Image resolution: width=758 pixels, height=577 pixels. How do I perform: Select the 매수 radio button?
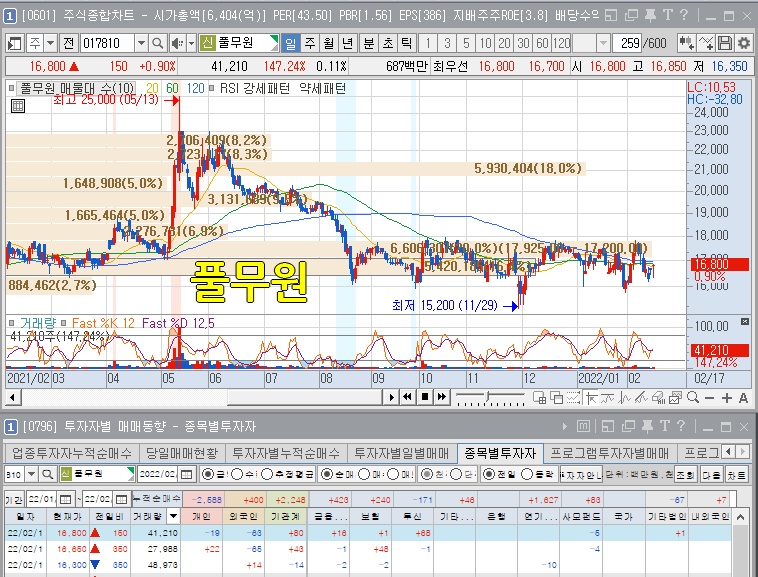pos(364,474)
